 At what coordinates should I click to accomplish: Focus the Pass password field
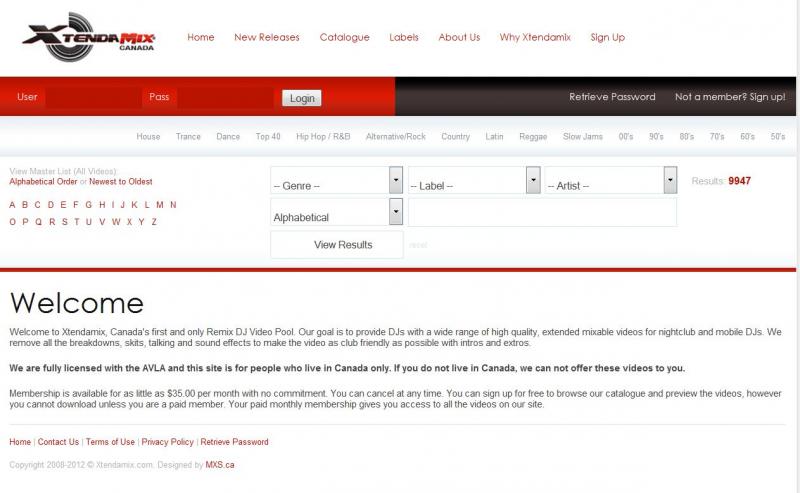225,97
